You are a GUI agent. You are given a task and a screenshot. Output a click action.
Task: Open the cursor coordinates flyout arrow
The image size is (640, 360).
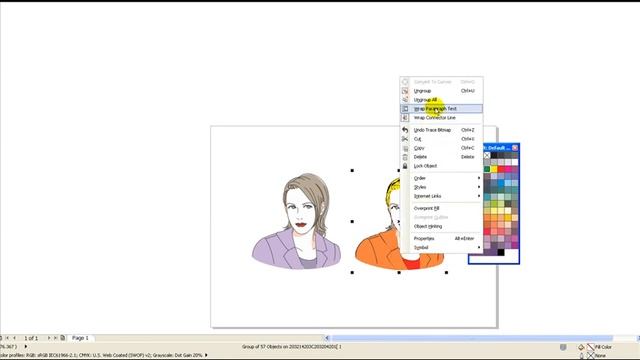coord(26,347)
